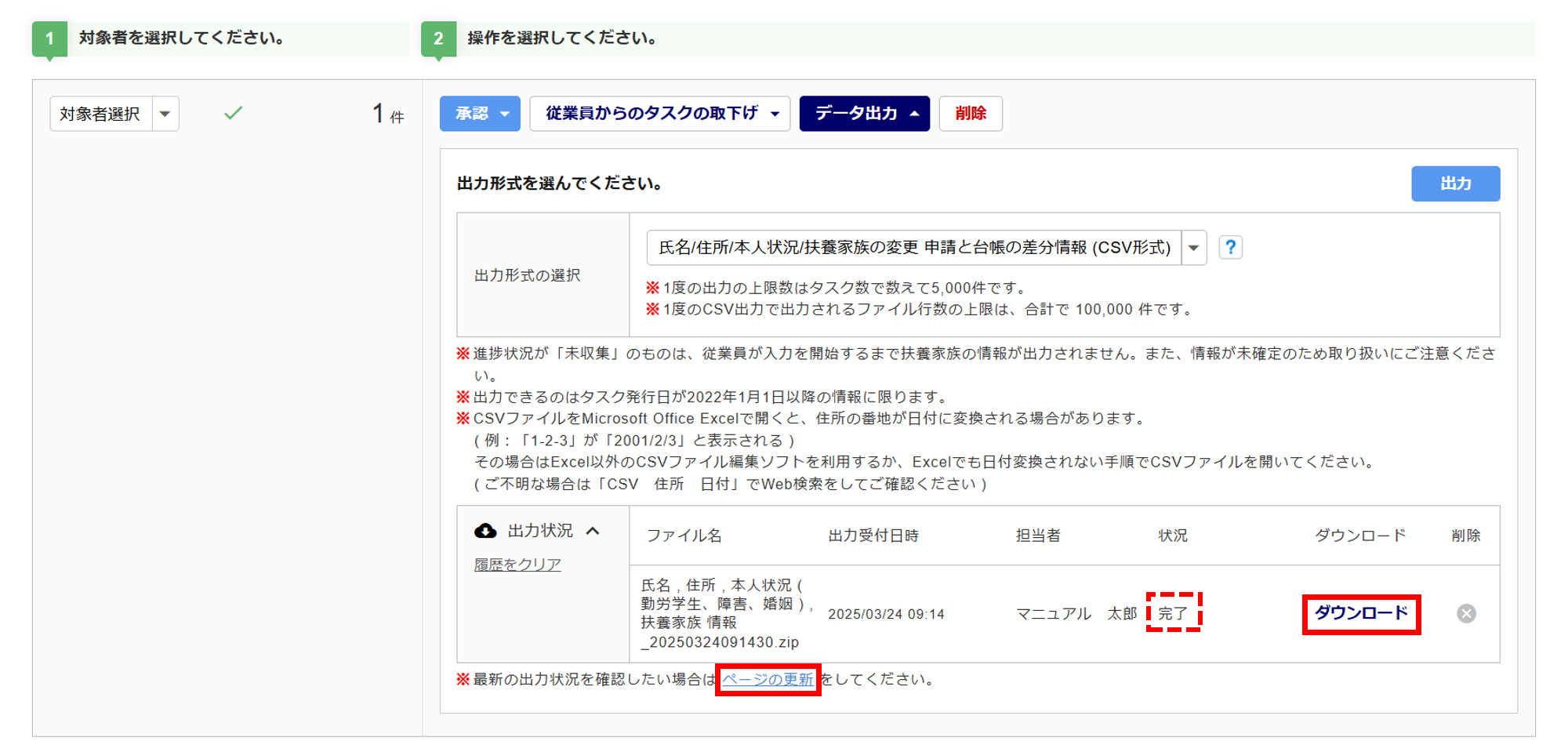Follow the ページの更新 link
This screenshot has width=1568, height=752.
[x=768, y=679]
